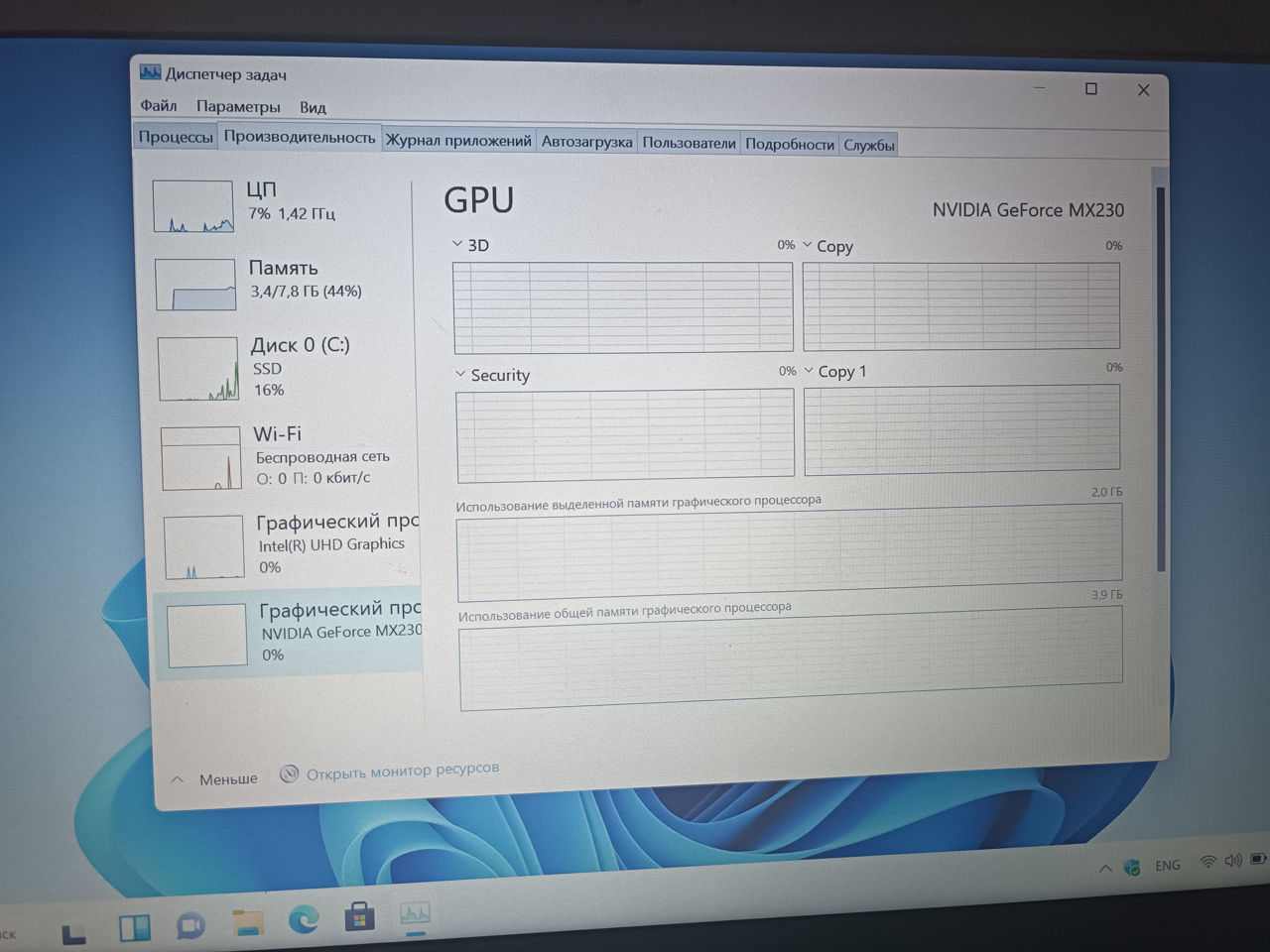1270x952 pixels.
Task: Click the Беспроводная сеть text
Action: click(x=322, y=457)
